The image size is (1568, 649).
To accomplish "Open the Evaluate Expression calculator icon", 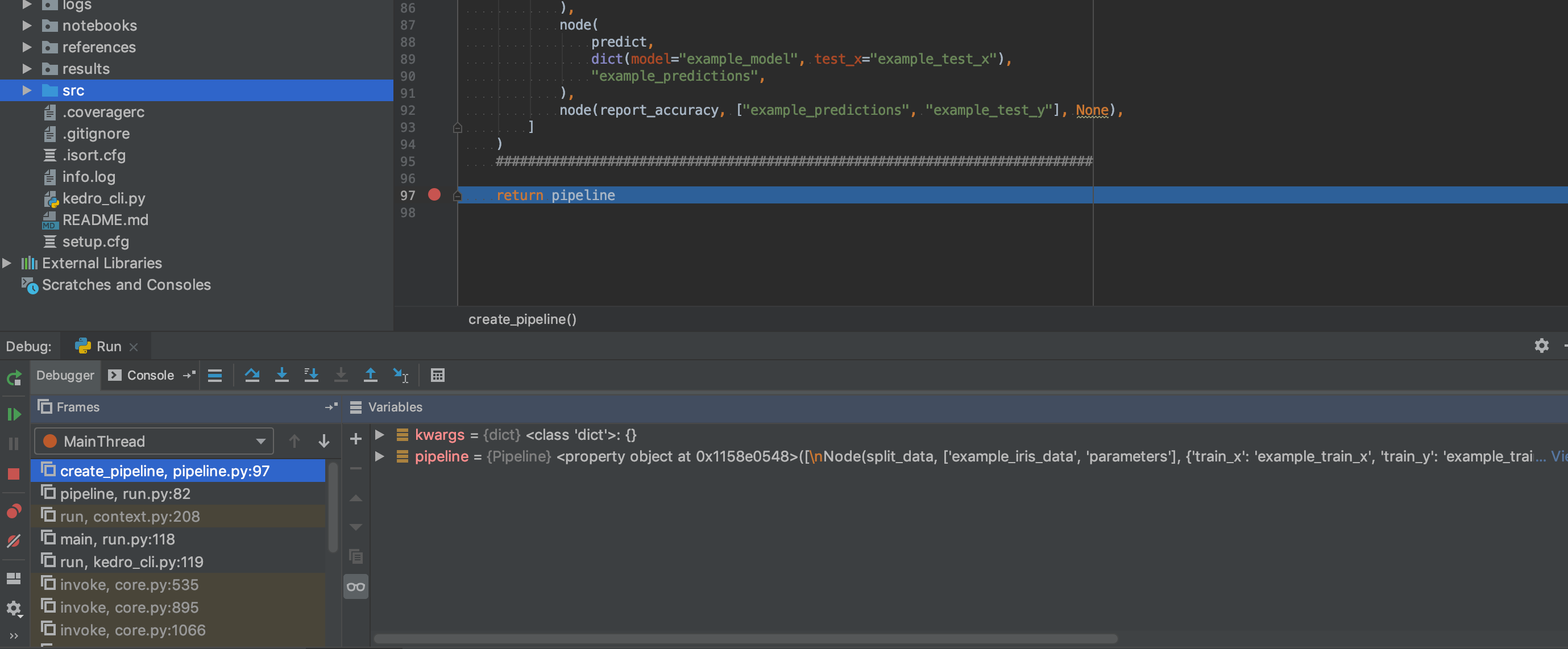I will (437, 375).
